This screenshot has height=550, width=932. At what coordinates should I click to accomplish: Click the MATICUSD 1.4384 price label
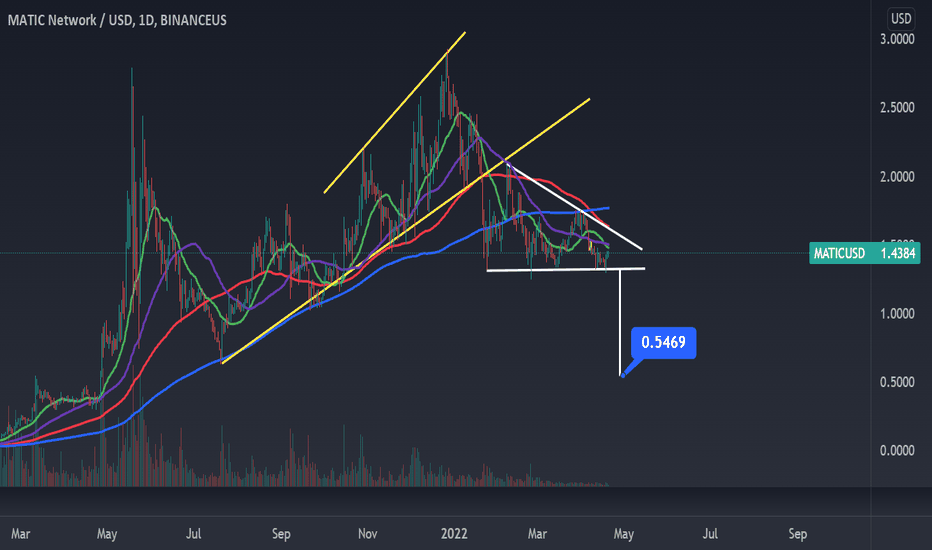click(x=864, y=253)
